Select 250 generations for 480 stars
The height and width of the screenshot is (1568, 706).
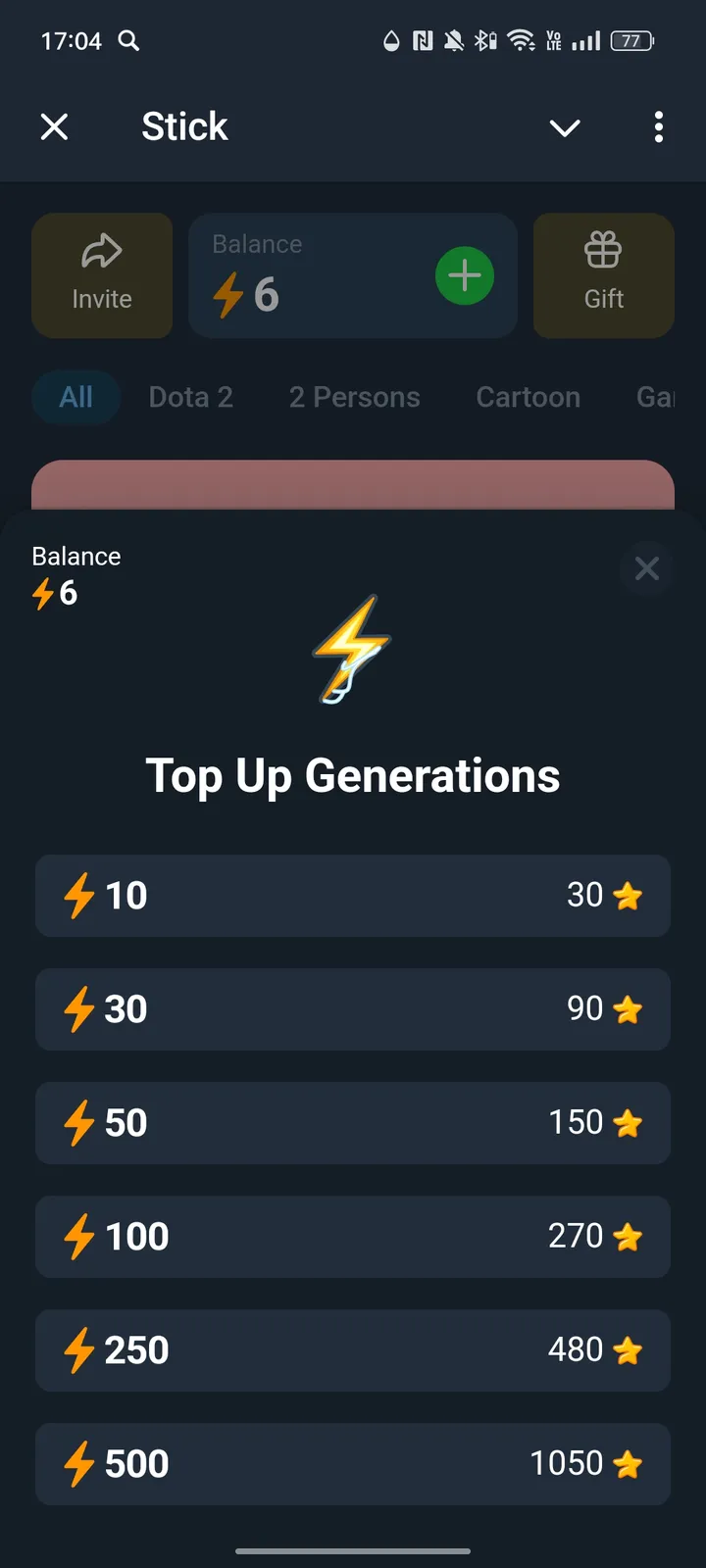tap(353, 1350)
